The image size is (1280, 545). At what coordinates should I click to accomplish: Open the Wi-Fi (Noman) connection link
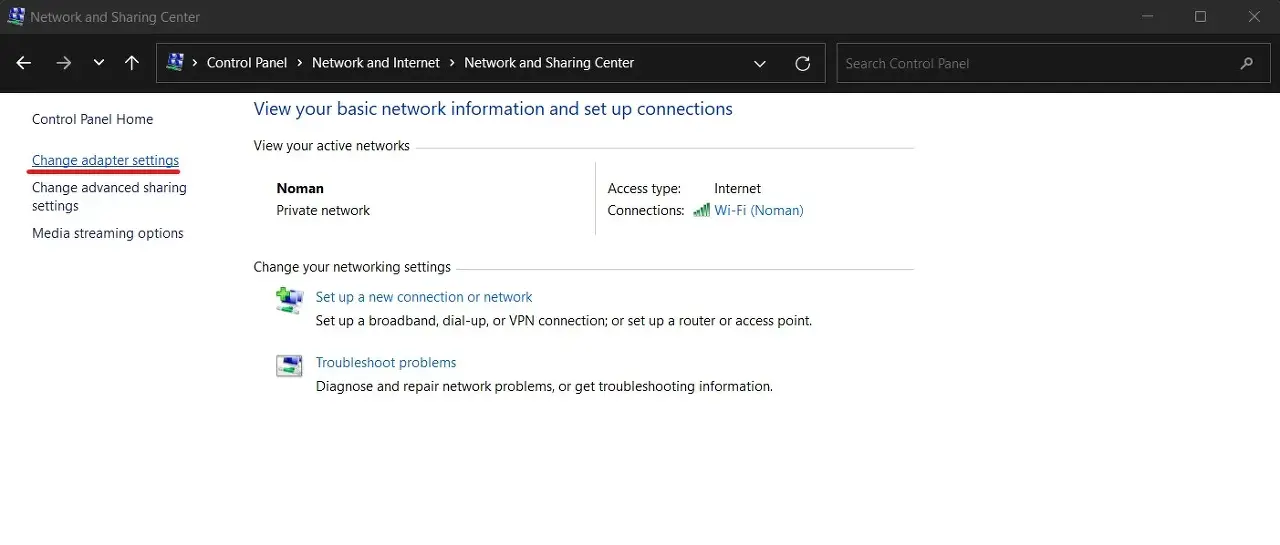coord(758,211)
